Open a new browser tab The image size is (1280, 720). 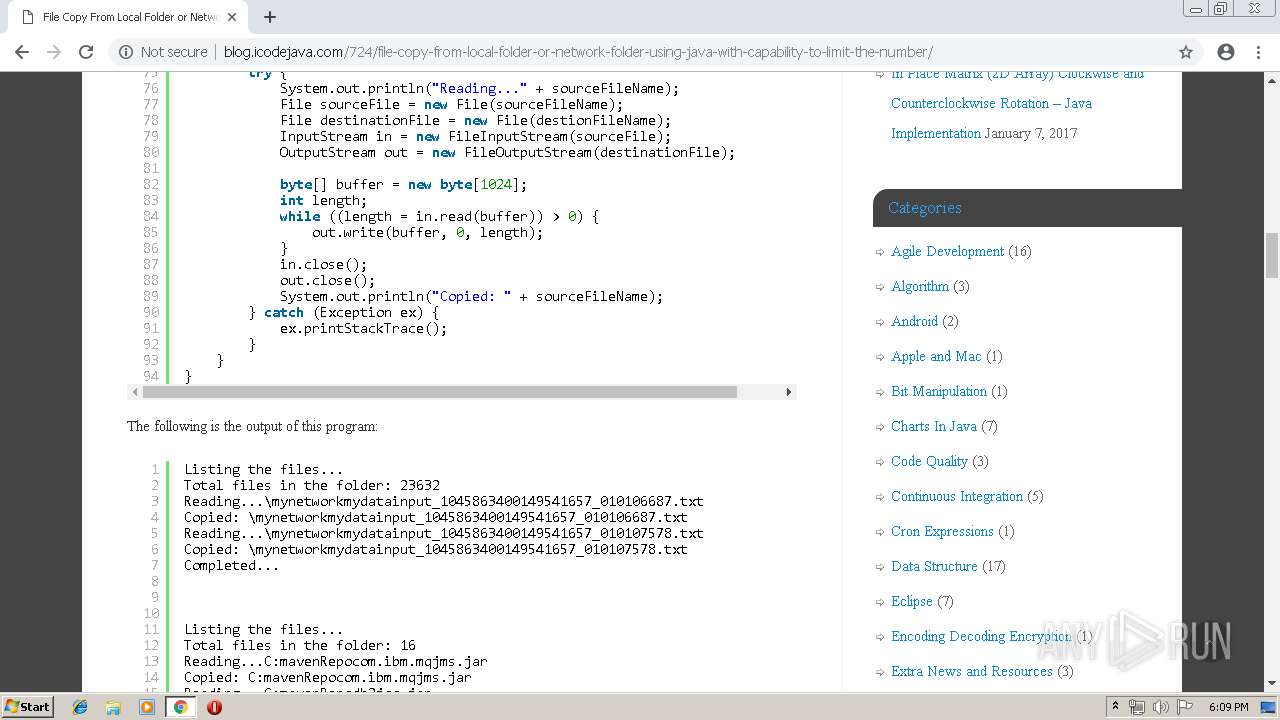[270, 17]
